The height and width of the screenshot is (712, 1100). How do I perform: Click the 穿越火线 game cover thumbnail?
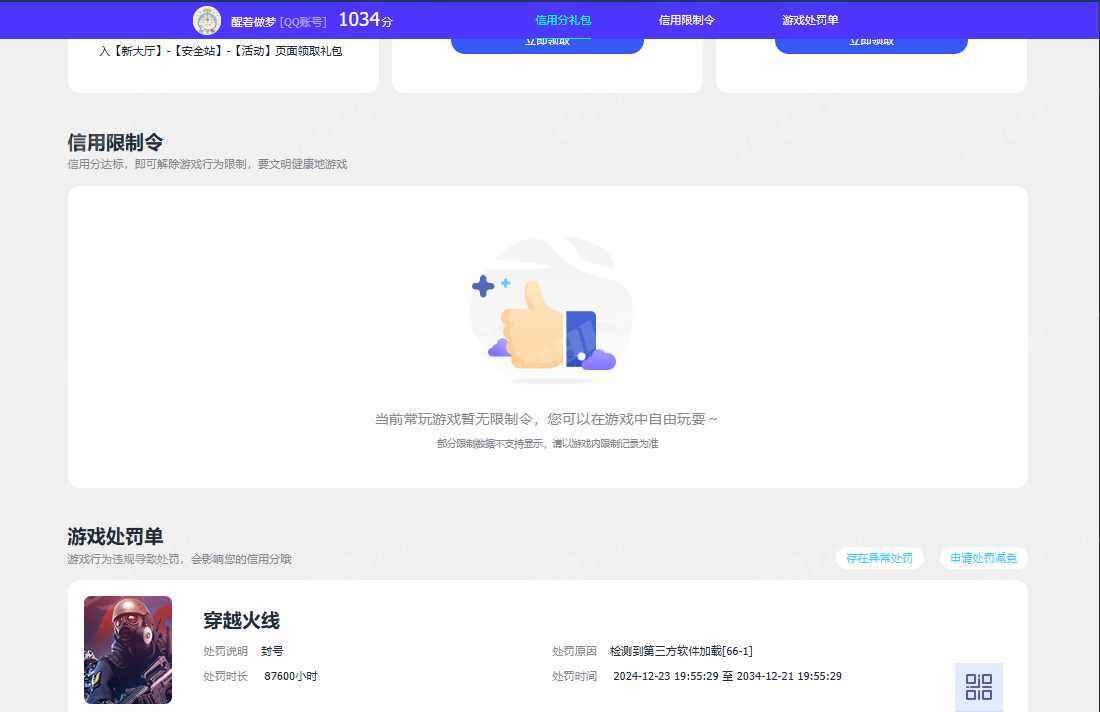pos(128,650)
